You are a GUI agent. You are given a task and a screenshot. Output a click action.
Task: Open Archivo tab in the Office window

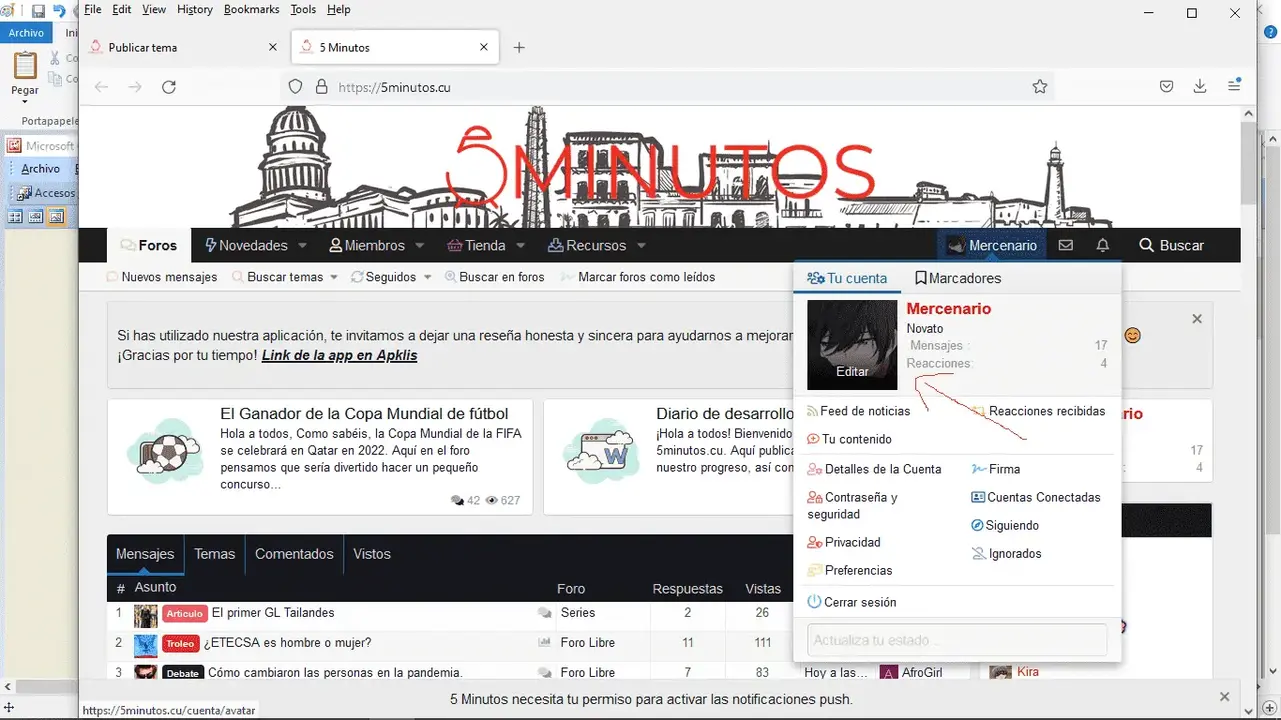tap(26, 33)
